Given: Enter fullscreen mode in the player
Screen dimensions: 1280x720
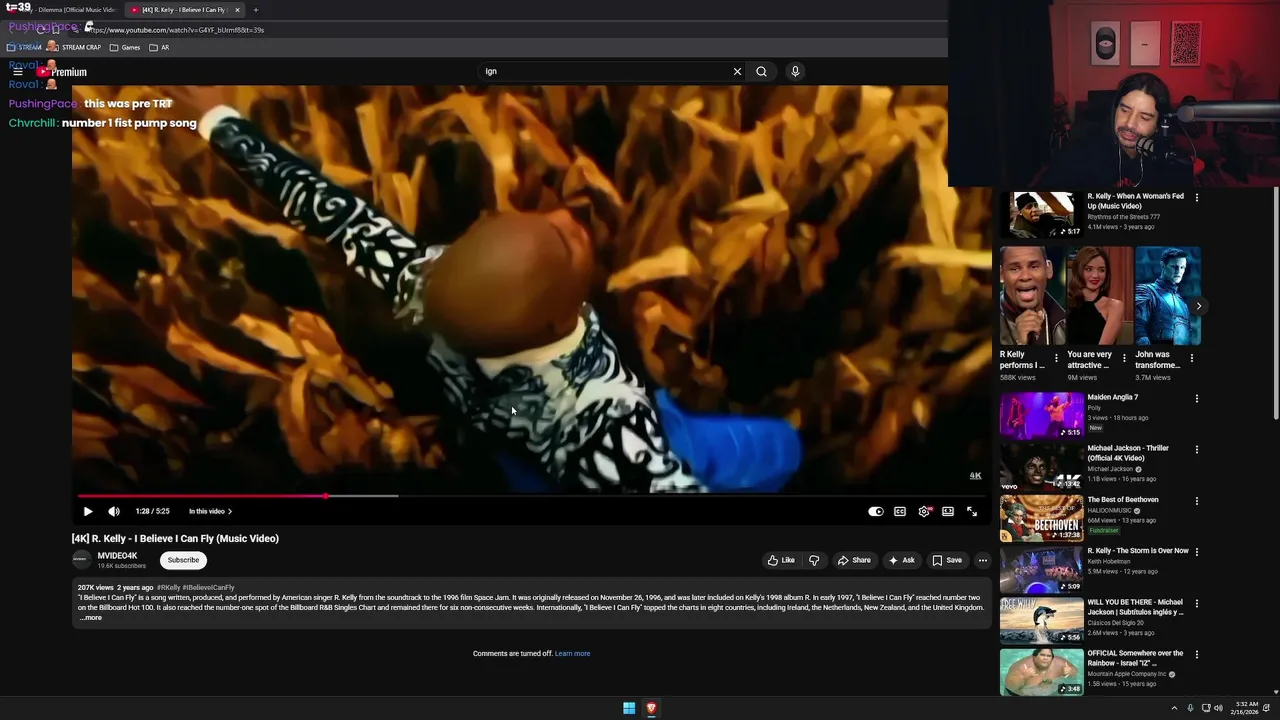Looking at the screenshot, I should click(x=972, y=511).
